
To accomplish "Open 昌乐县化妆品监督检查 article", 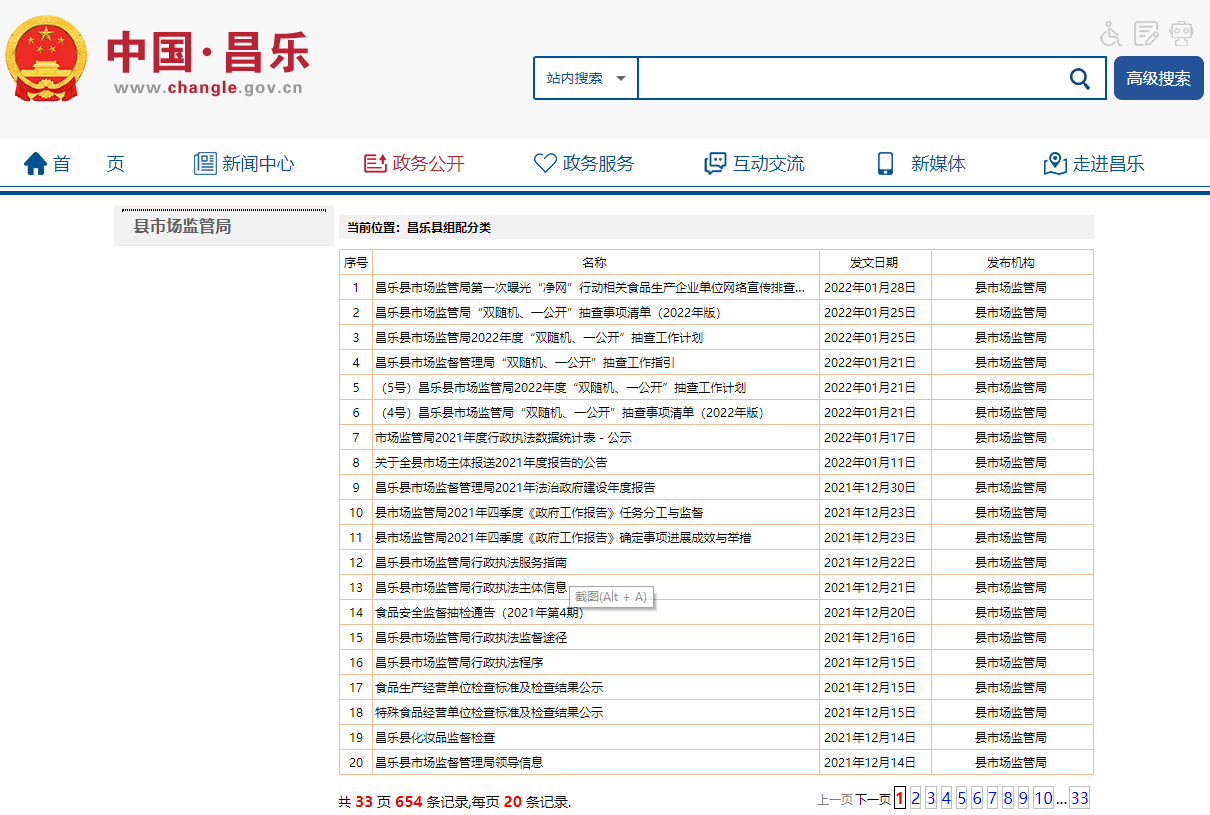I will 435,738.
